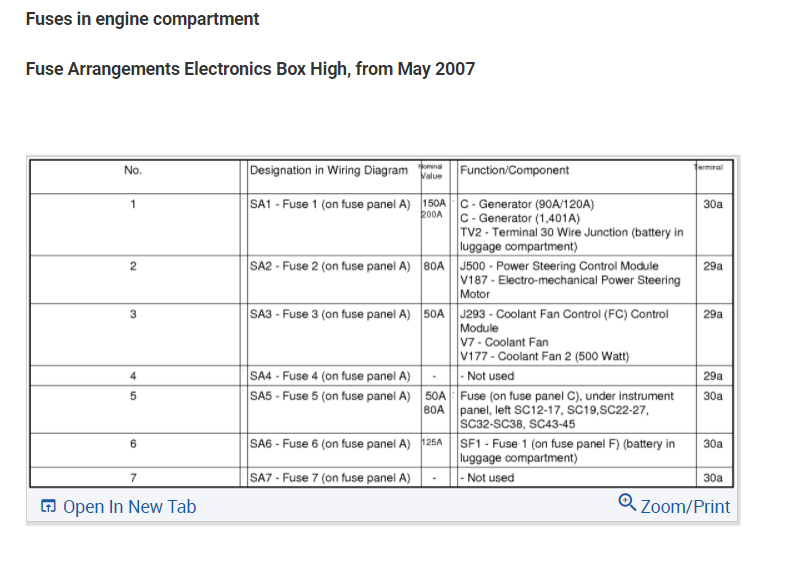Click the '50A' value in the SA3 row
Image resolution: width=791 pixels, height=576 pixels.
click(x=434, y=314)
